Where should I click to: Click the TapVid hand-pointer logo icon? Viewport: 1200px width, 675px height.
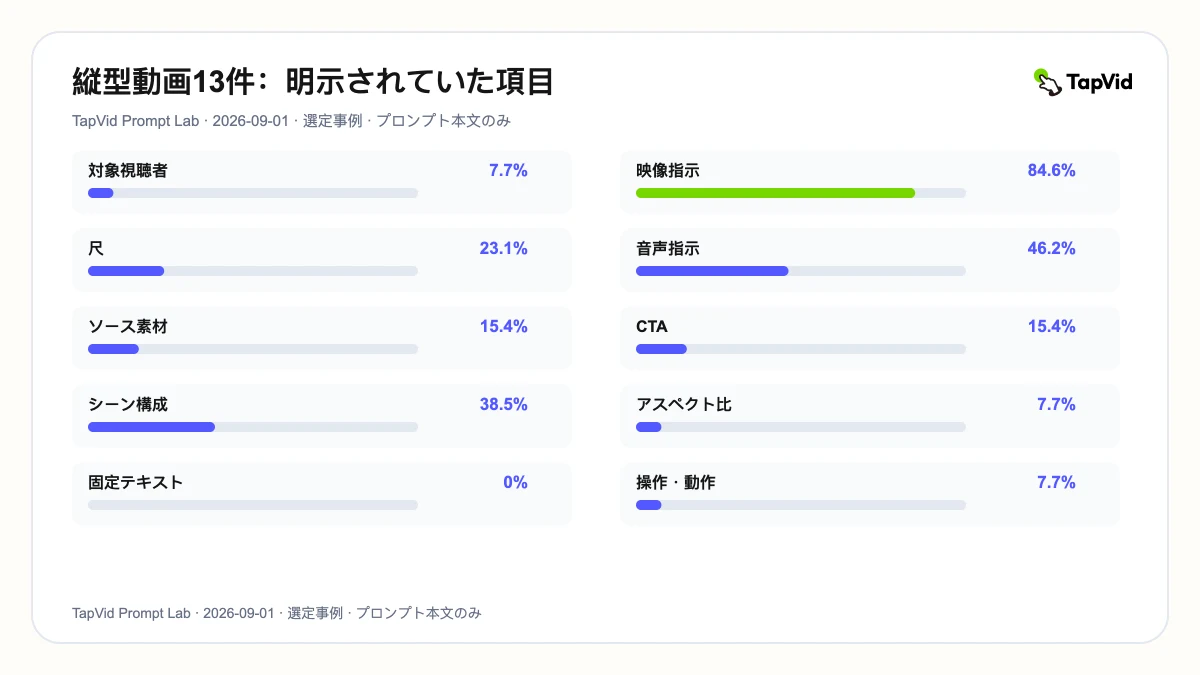click(x=1047, y=82)
